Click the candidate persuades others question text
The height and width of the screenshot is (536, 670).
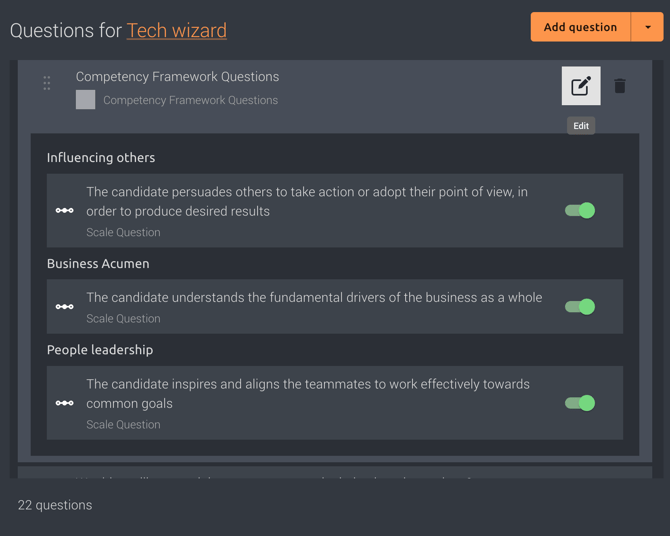tap(307, 201)
